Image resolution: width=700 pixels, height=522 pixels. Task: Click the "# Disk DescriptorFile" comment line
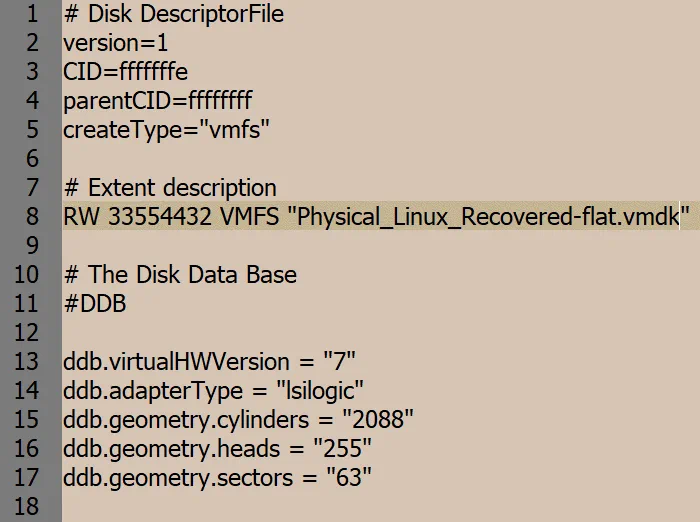pos(173,14)
